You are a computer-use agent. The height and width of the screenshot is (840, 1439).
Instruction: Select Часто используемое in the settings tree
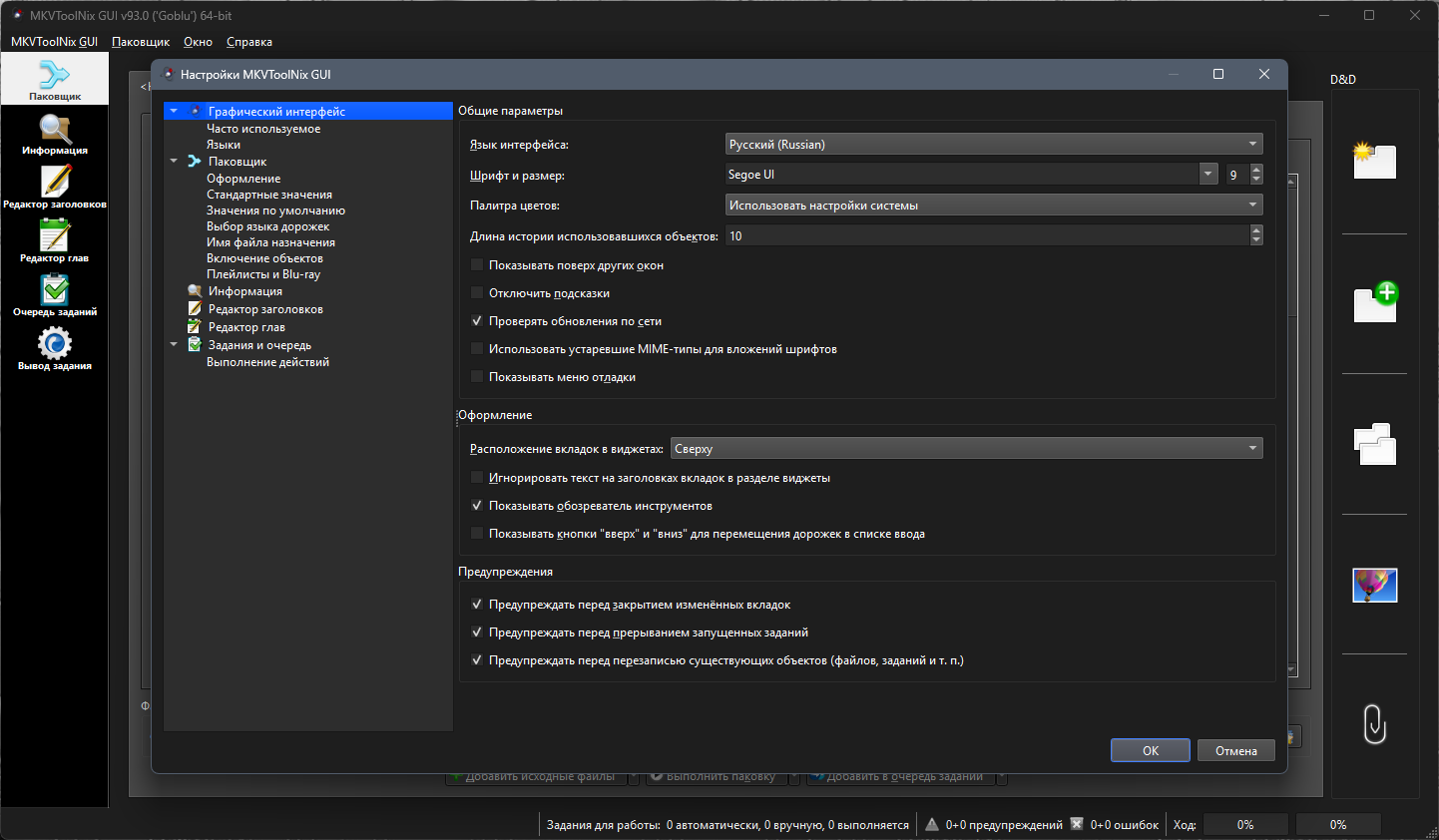[x=263, y=129]
